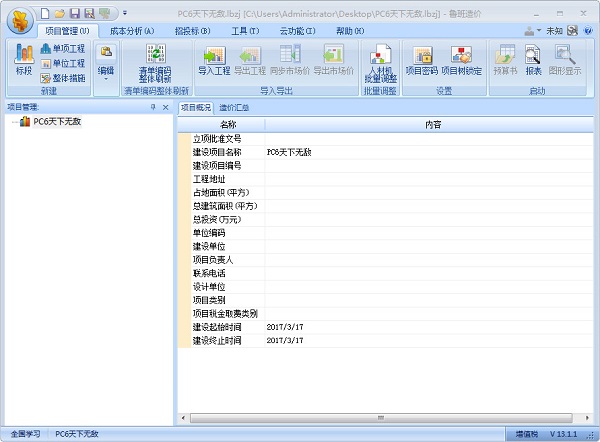Click the 建设起始时间 date value
The height and width of the screenshot is (442, 600).
[x=285, y=327]
